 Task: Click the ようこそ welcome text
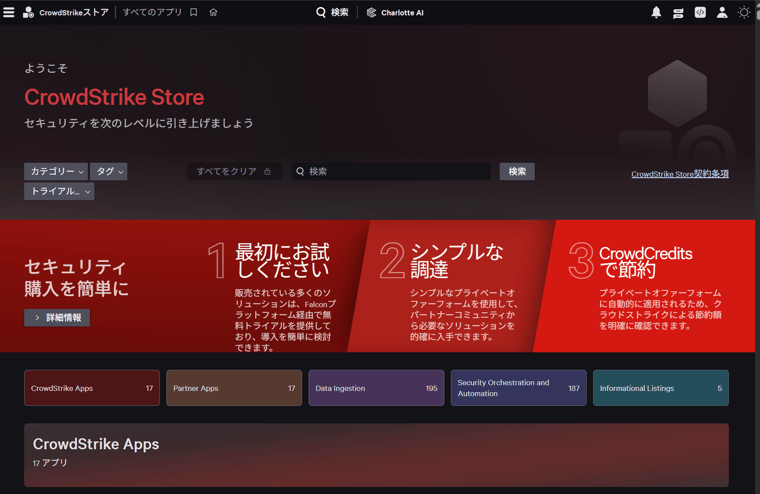click(46, 68)
